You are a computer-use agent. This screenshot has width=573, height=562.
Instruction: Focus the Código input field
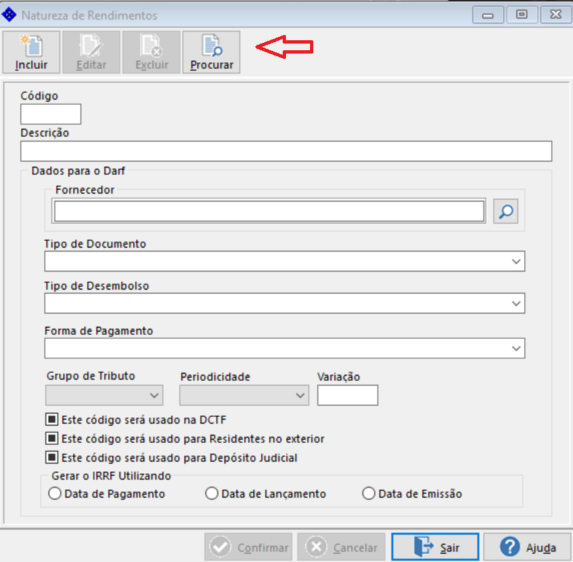point(51,114)
